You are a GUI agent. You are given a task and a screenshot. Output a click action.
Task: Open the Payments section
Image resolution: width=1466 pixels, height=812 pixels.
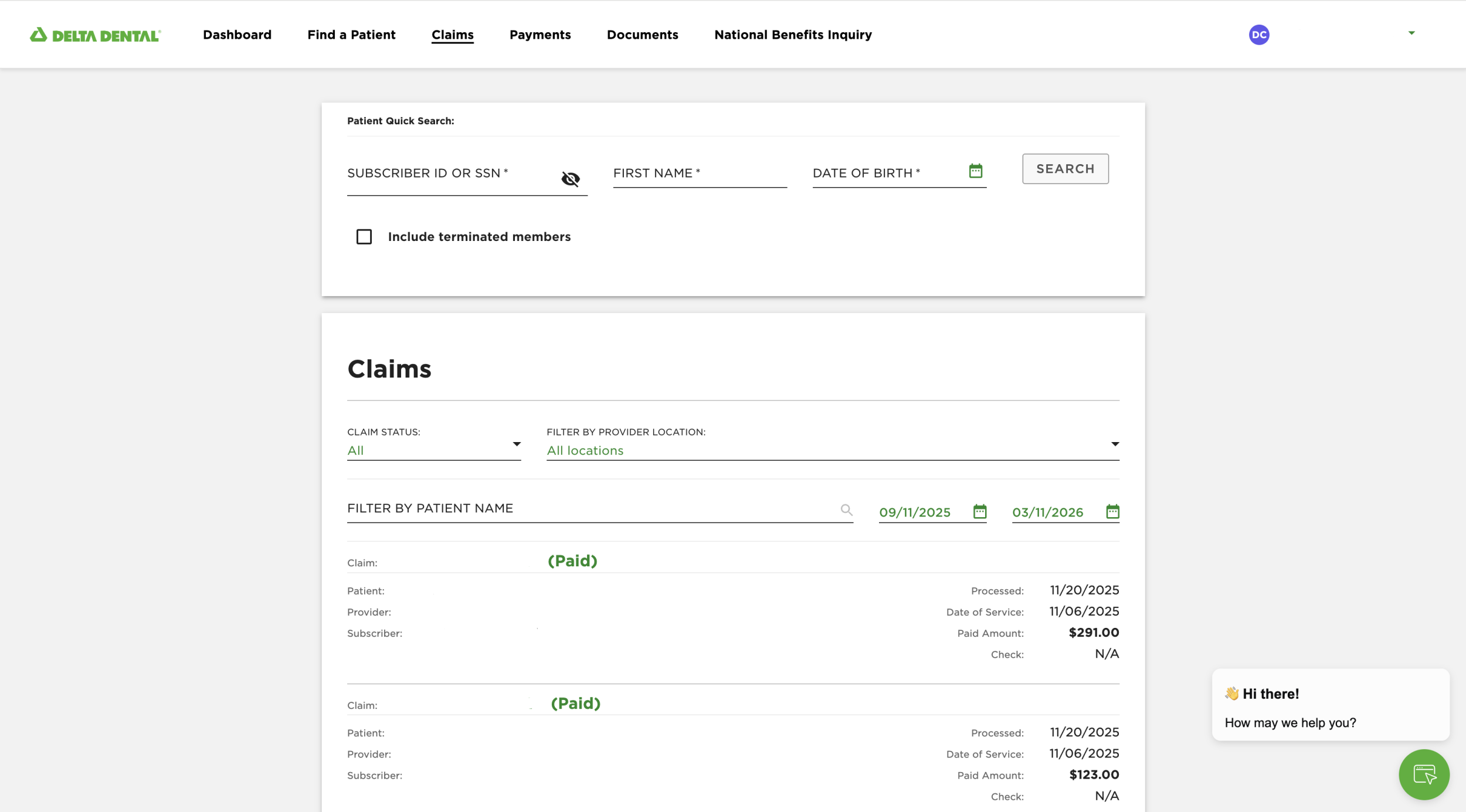point(540,35)
